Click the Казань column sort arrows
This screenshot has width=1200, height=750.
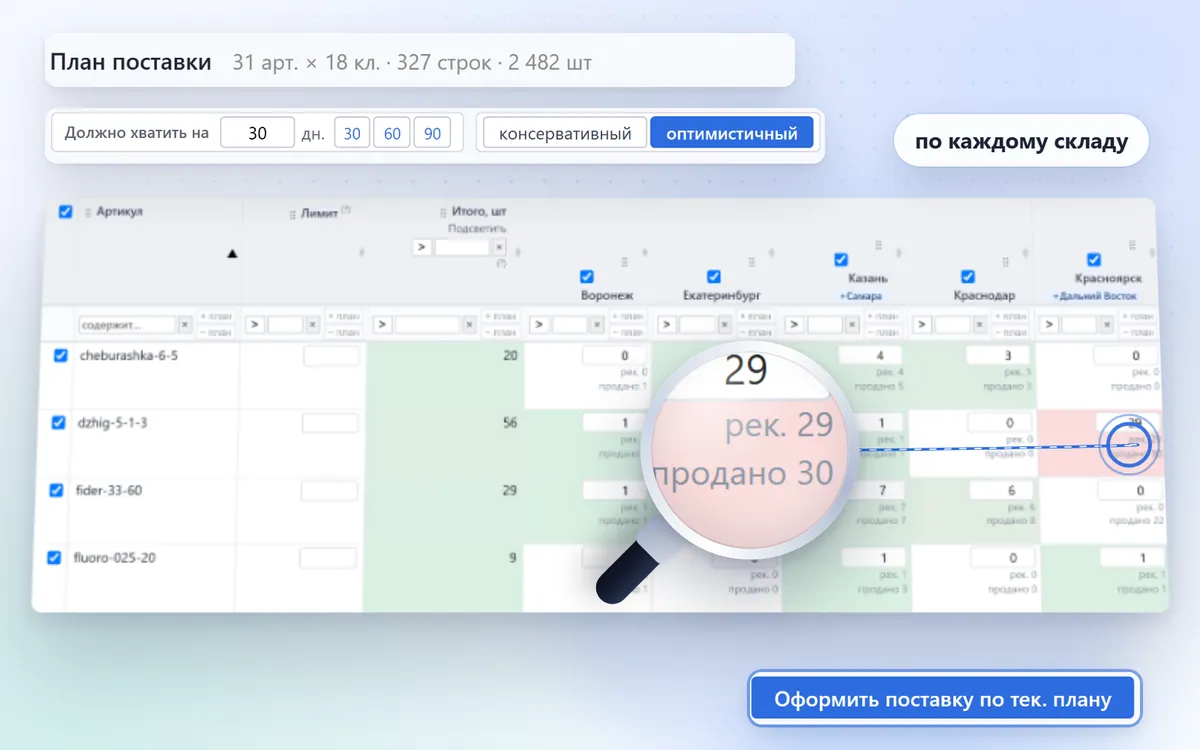898,253
